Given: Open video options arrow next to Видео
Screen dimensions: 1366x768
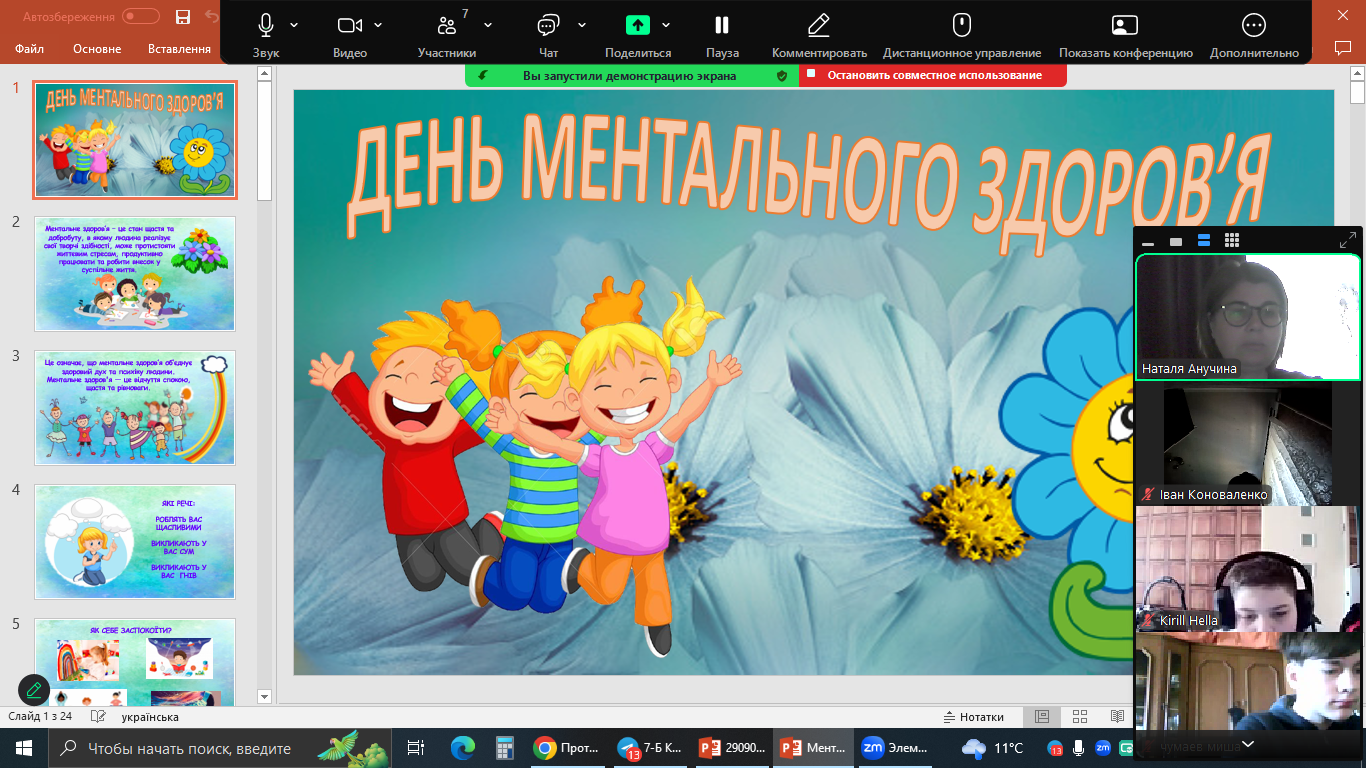Looking at the screenshot, I should click(x=378, y=24).
